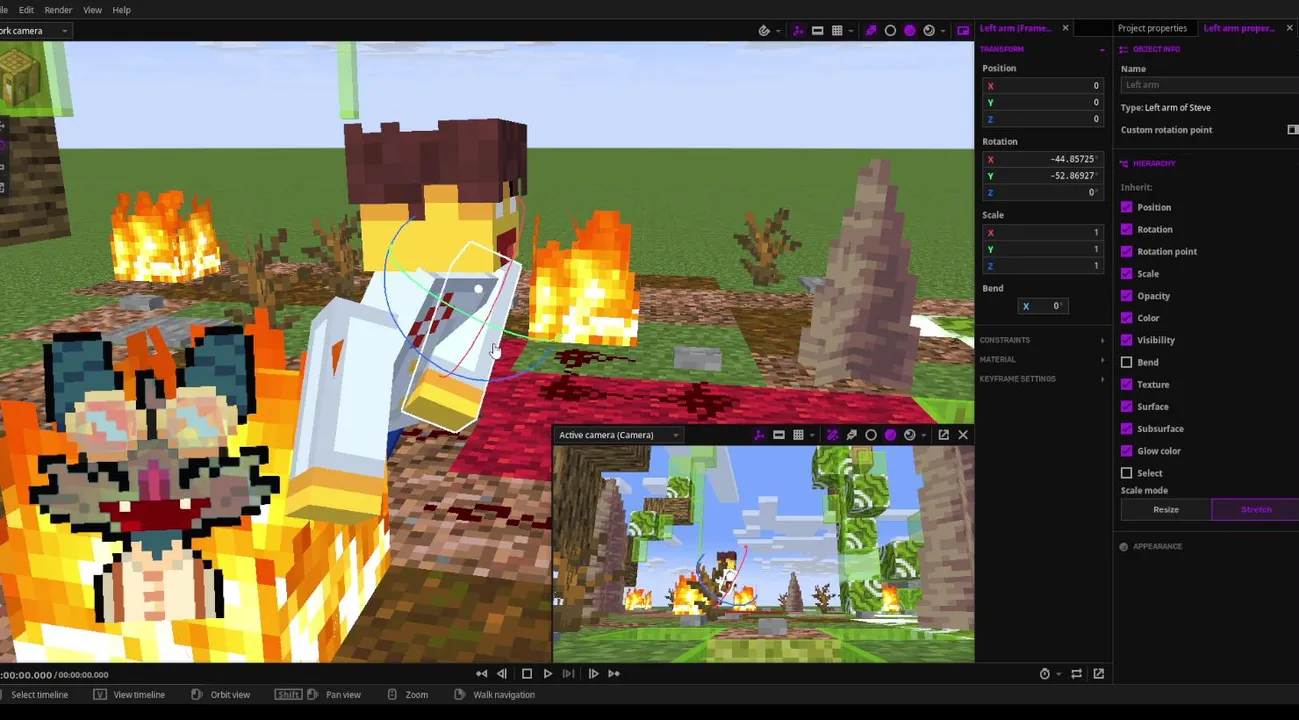The image size is (1299, 720).
Task: Toggle the secondary camera view icon
Action: (x=963, y=31)
